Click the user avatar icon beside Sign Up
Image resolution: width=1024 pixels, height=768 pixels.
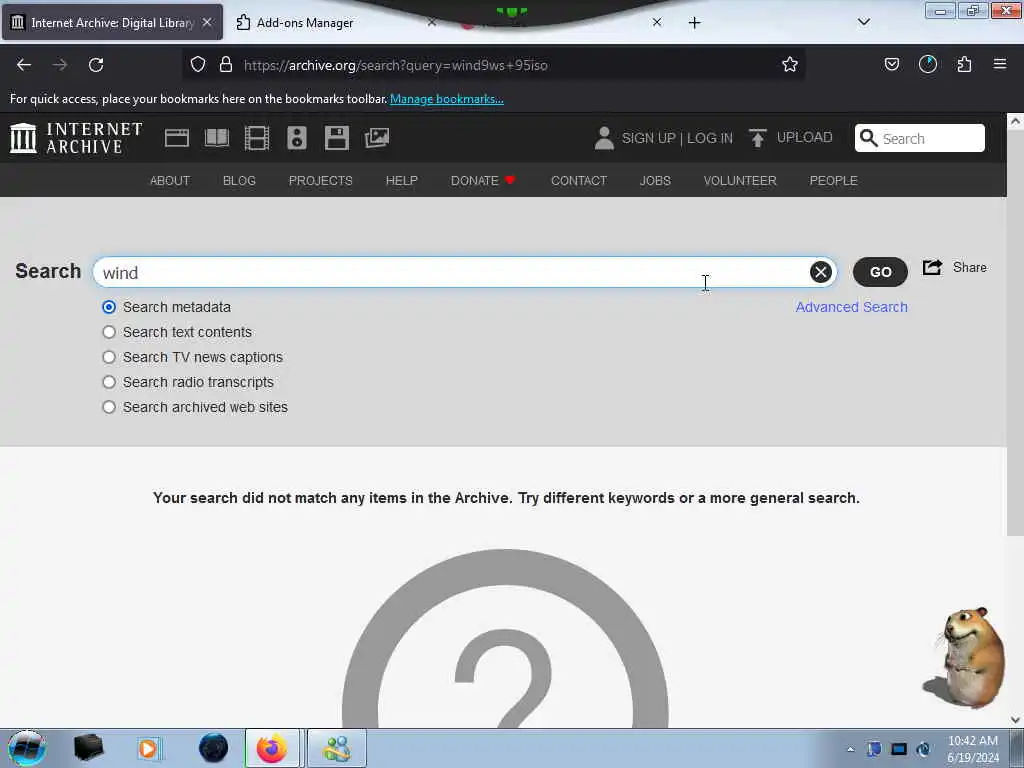coord(604,138)
